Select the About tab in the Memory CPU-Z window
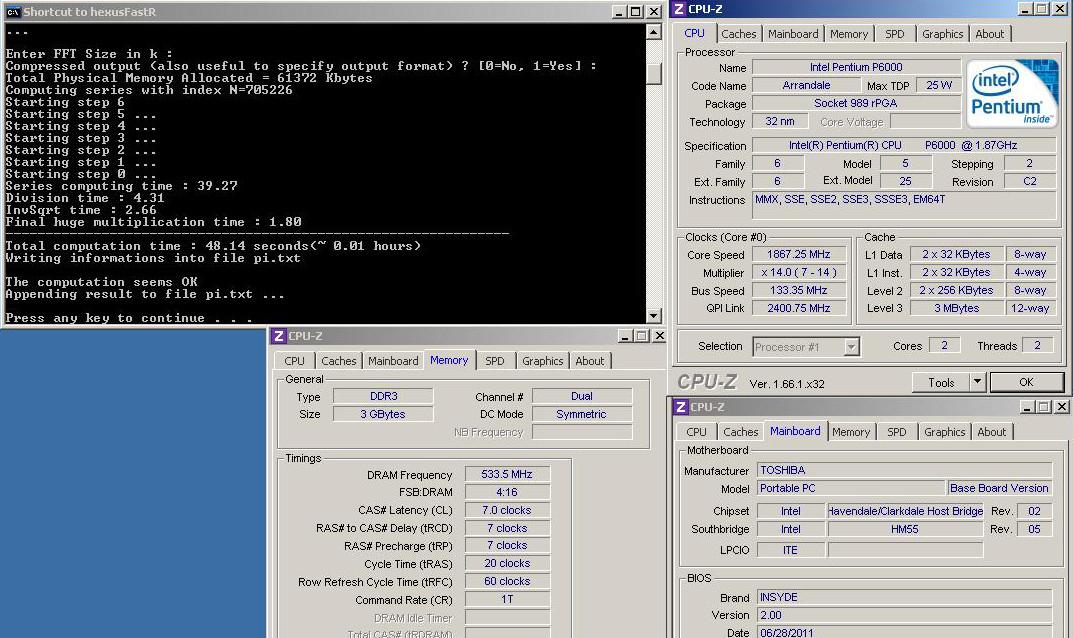Image resolution: width=1073 pixels, height=638 pixels. tap(590, 361)
